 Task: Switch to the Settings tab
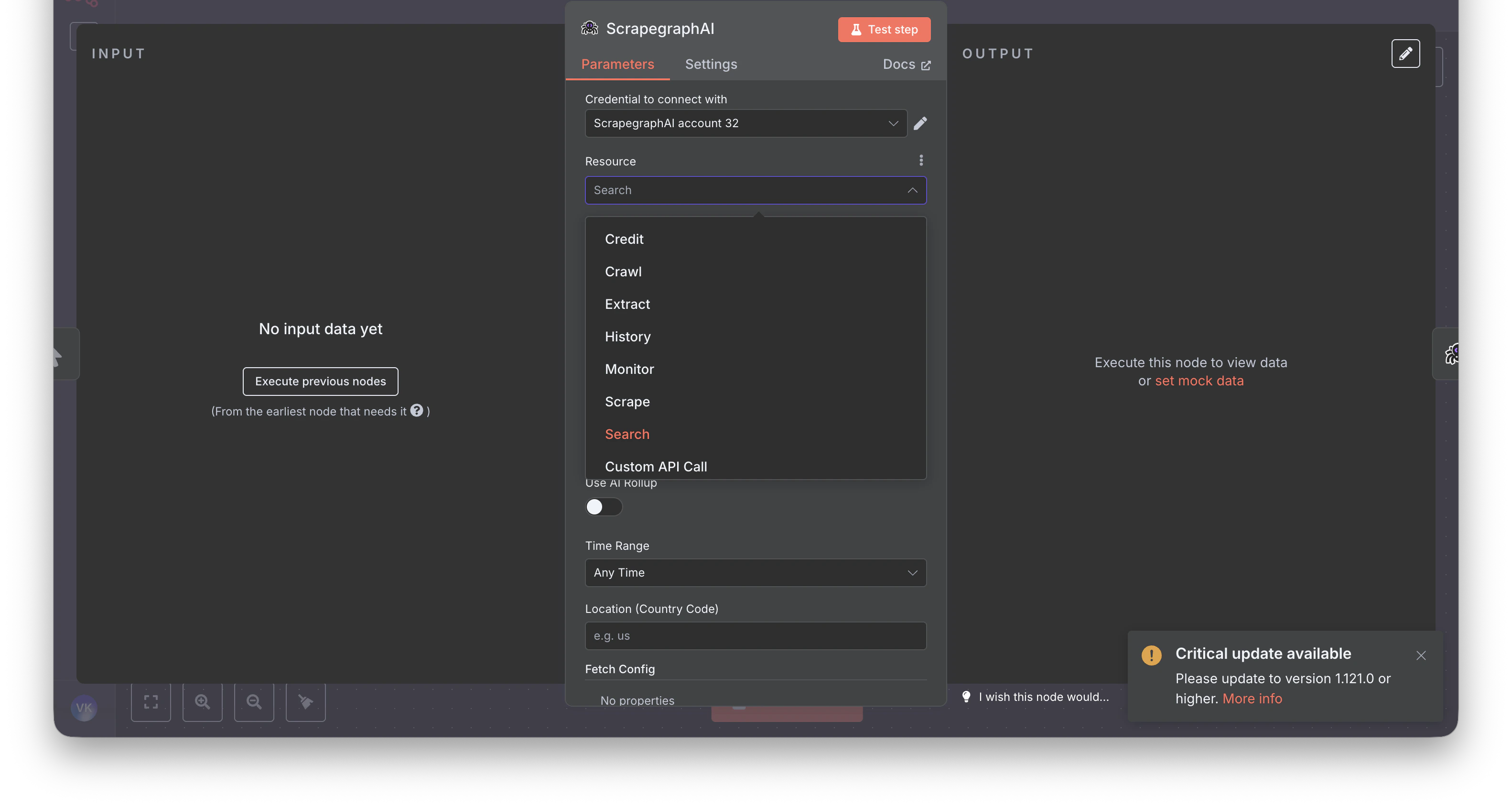[711, 64]
